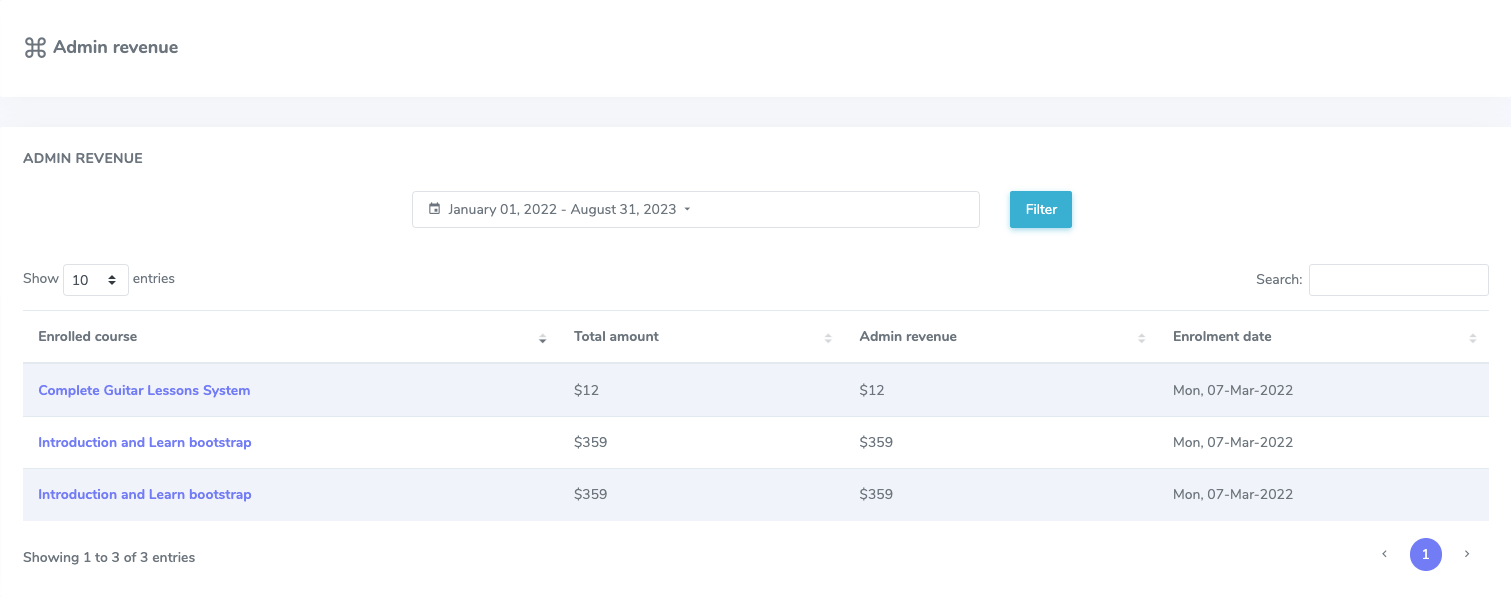Click sort arrows on Enrolment date column
The width and height of the screenshot is (1511, 597).
pos(1472,338)
